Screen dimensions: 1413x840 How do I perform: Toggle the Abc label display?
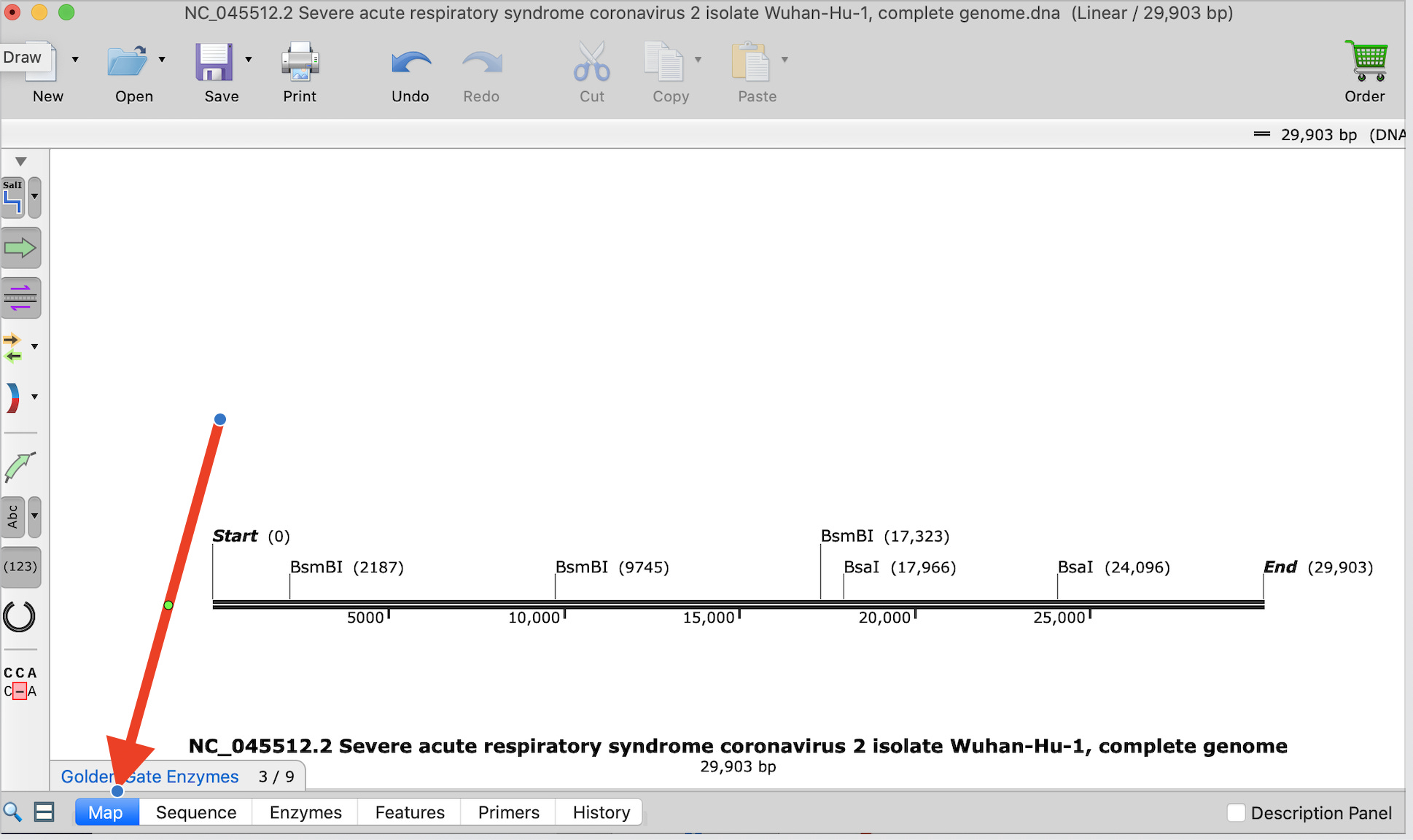coord(11,517)
